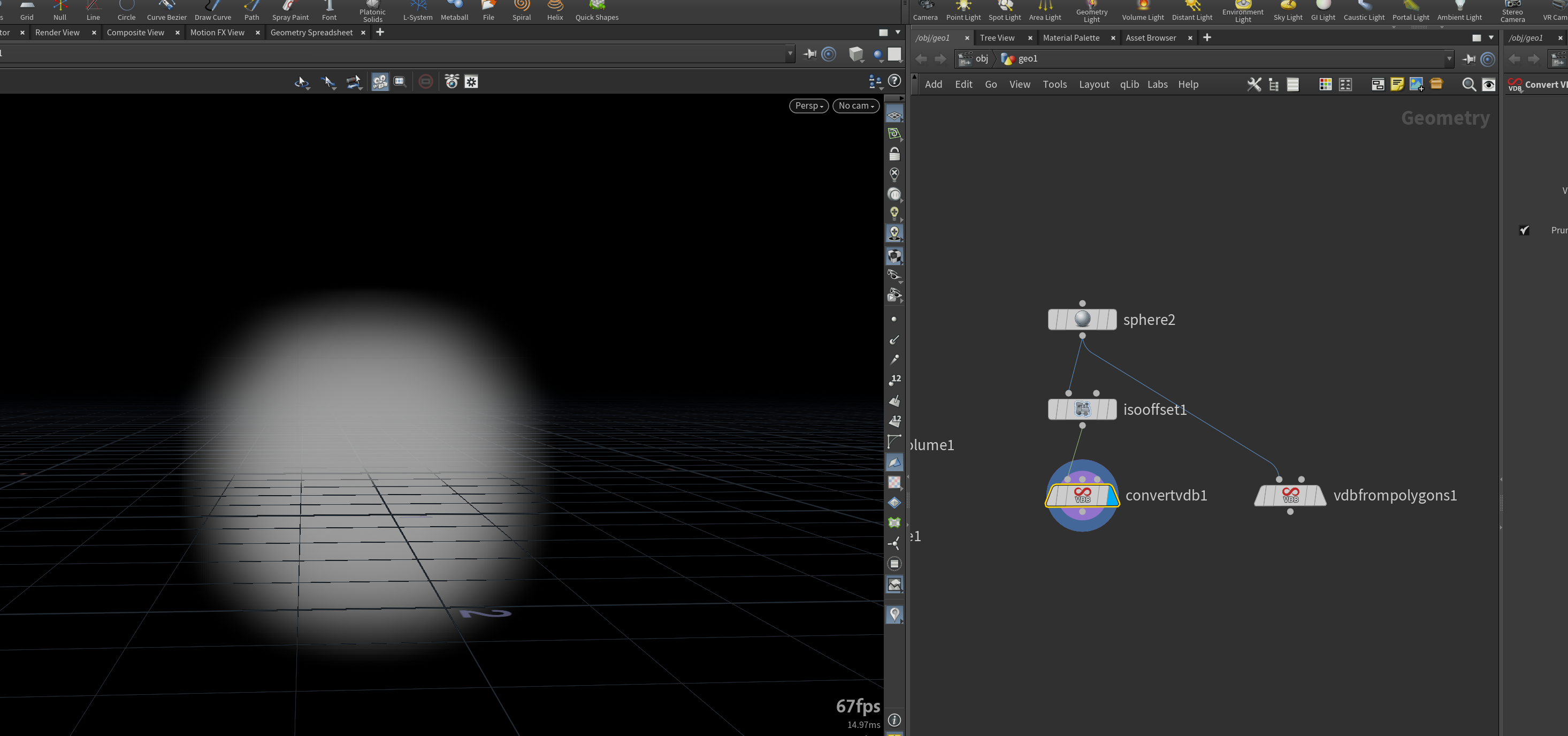
Task: Open the No cam camera dropdown
Action: [856, 105]
